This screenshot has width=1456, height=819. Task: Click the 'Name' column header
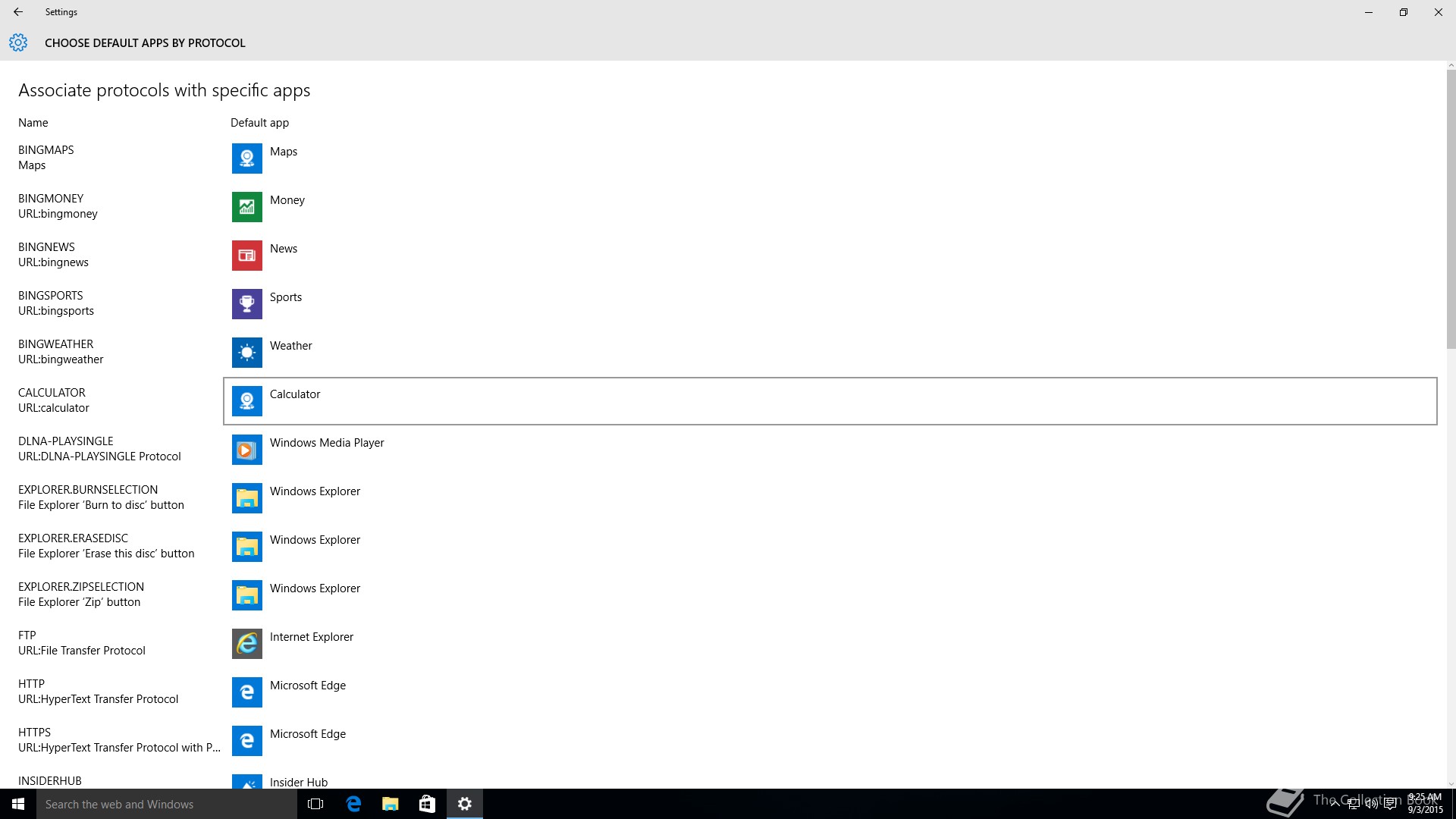click(x=33, y=123)
